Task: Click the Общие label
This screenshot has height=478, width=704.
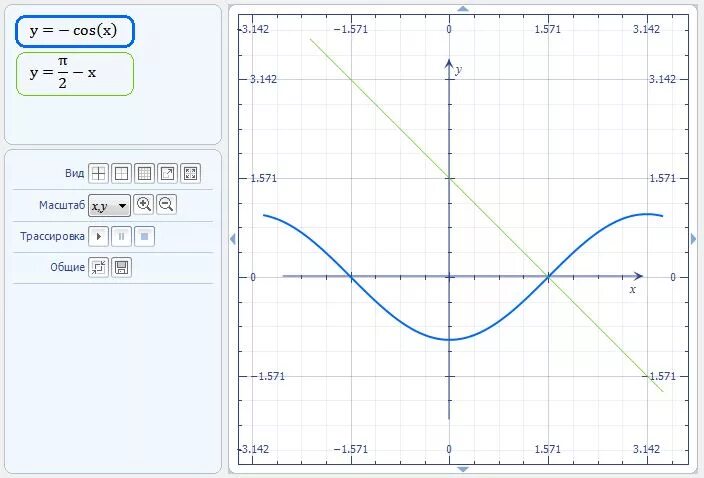Action: tap(67, 267)
